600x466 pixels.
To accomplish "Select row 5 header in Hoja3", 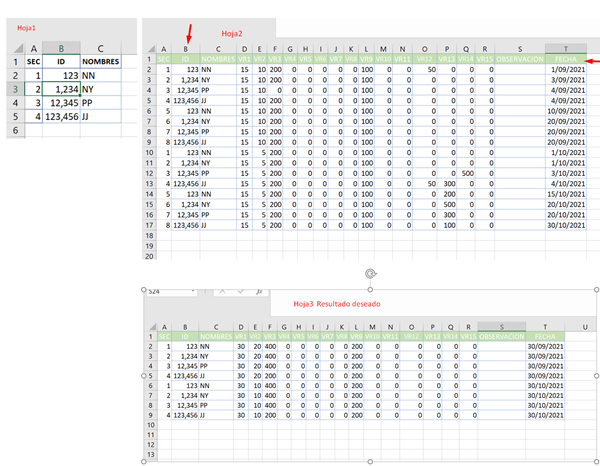I will 151,376.
